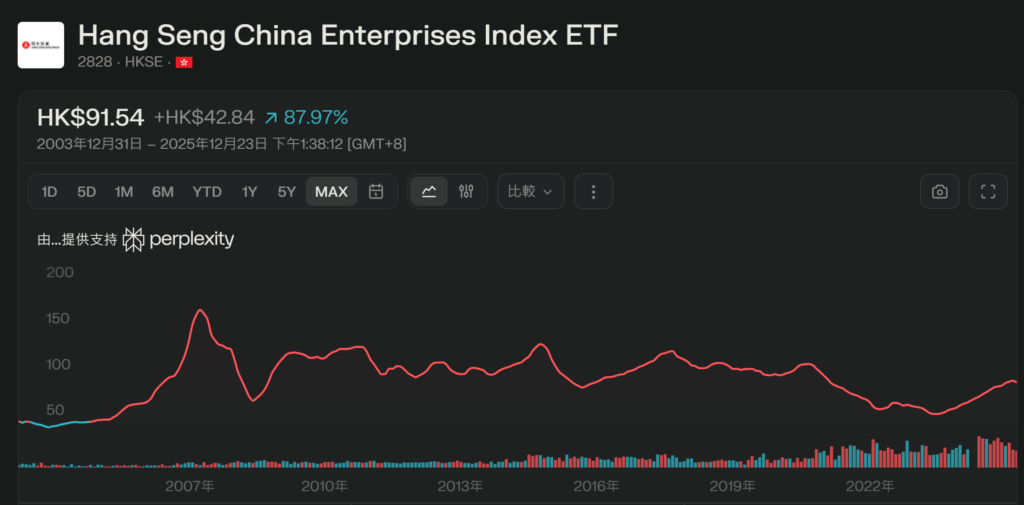Show the 6M time range
1024x505 pixels.
click(x=163, y=192)
